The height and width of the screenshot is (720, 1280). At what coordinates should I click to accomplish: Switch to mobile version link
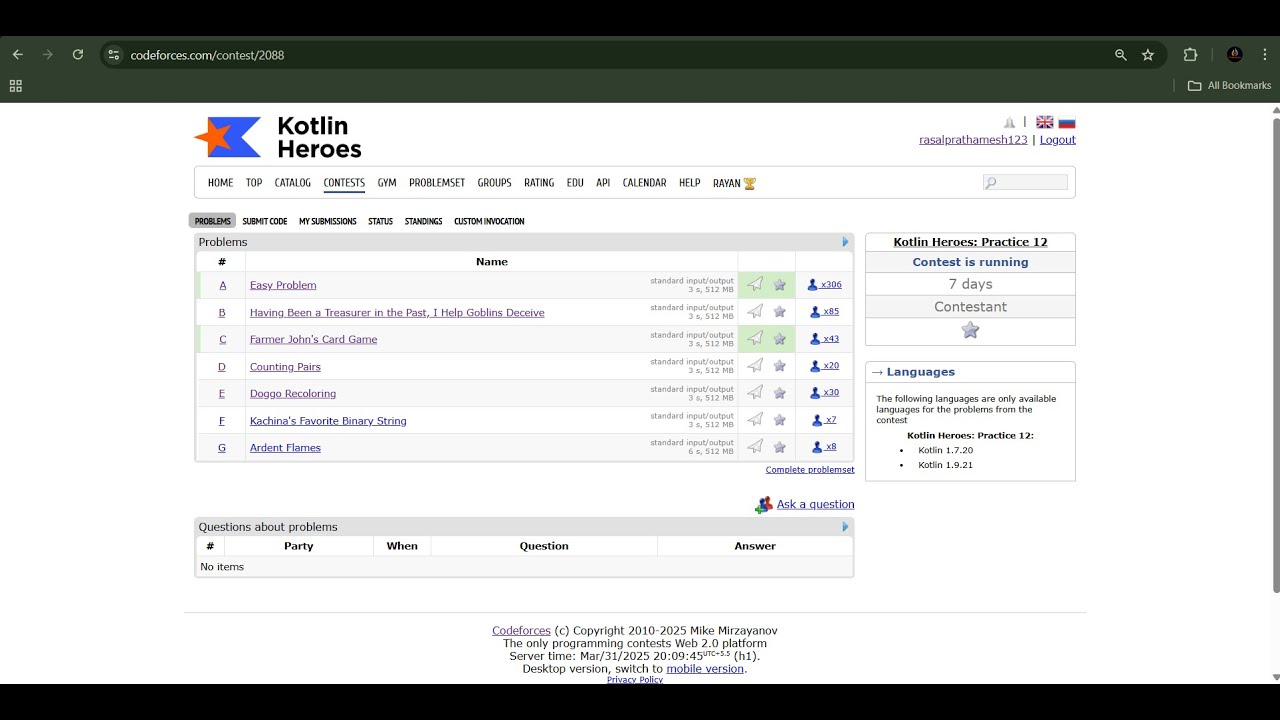tap(705, 669)
